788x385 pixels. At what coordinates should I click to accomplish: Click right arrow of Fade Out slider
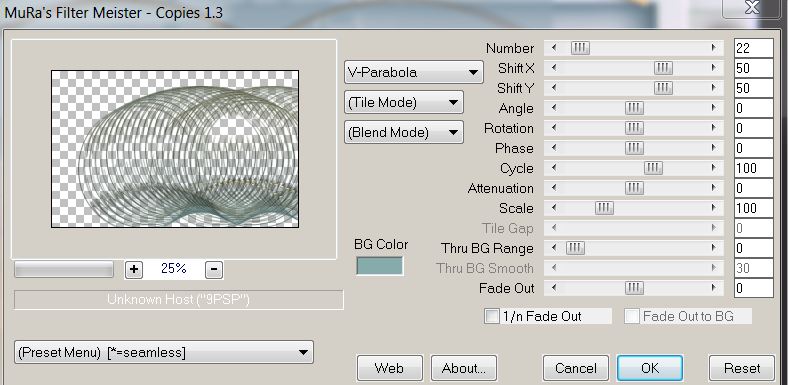click(x=713, y=288)
